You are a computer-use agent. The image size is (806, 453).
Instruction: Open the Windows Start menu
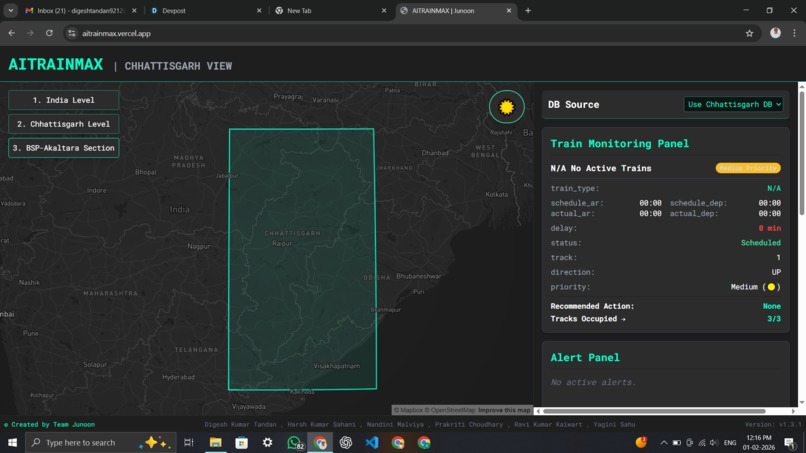pos(12,442)
